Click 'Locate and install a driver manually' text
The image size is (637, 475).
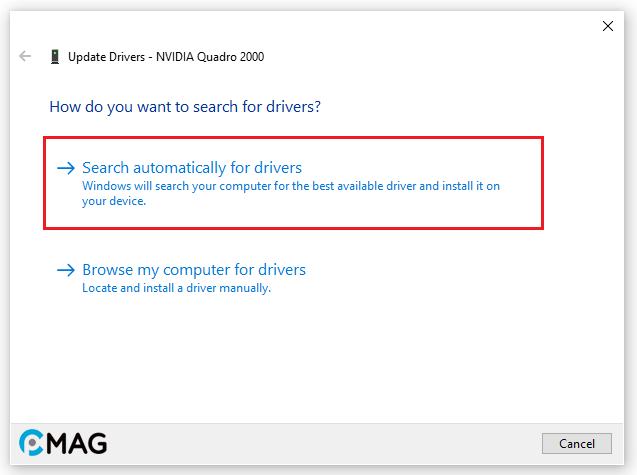tap(177, 288)
